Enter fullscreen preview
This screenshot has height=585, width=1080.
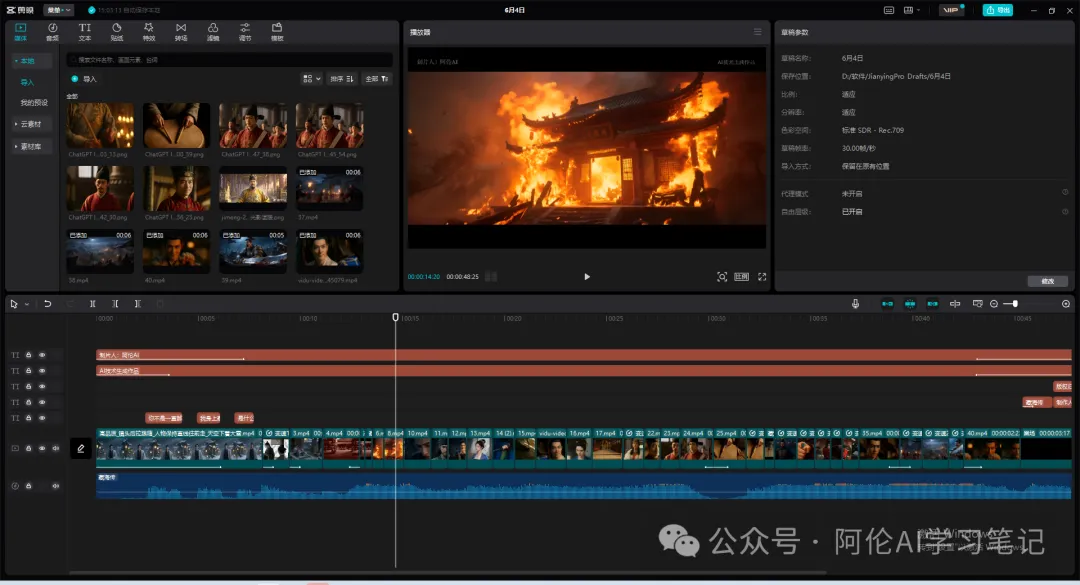[762, 277]
